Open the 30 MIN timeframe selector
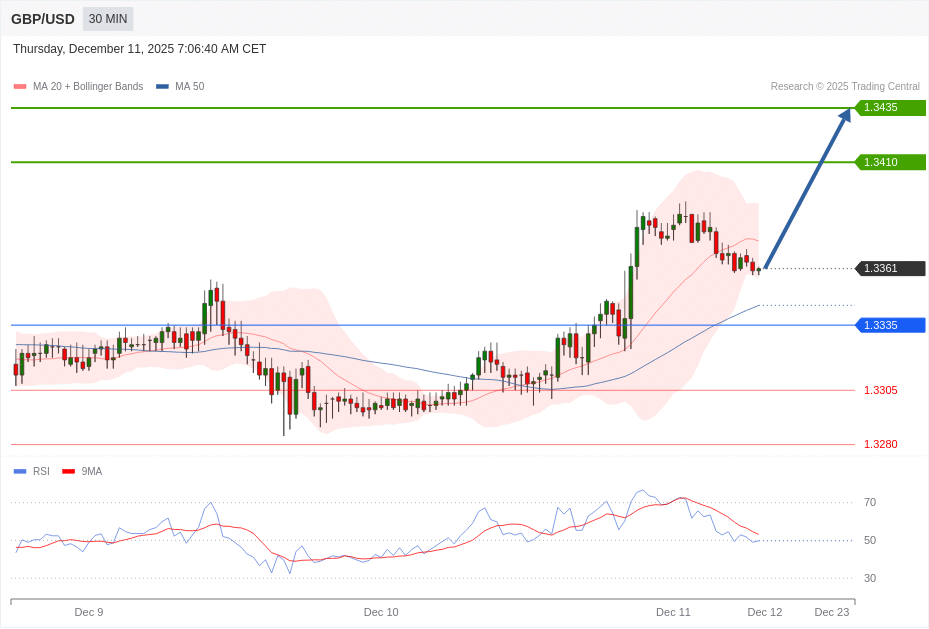The height and width of the screenshot is (629, 929). tap(107, 18)
